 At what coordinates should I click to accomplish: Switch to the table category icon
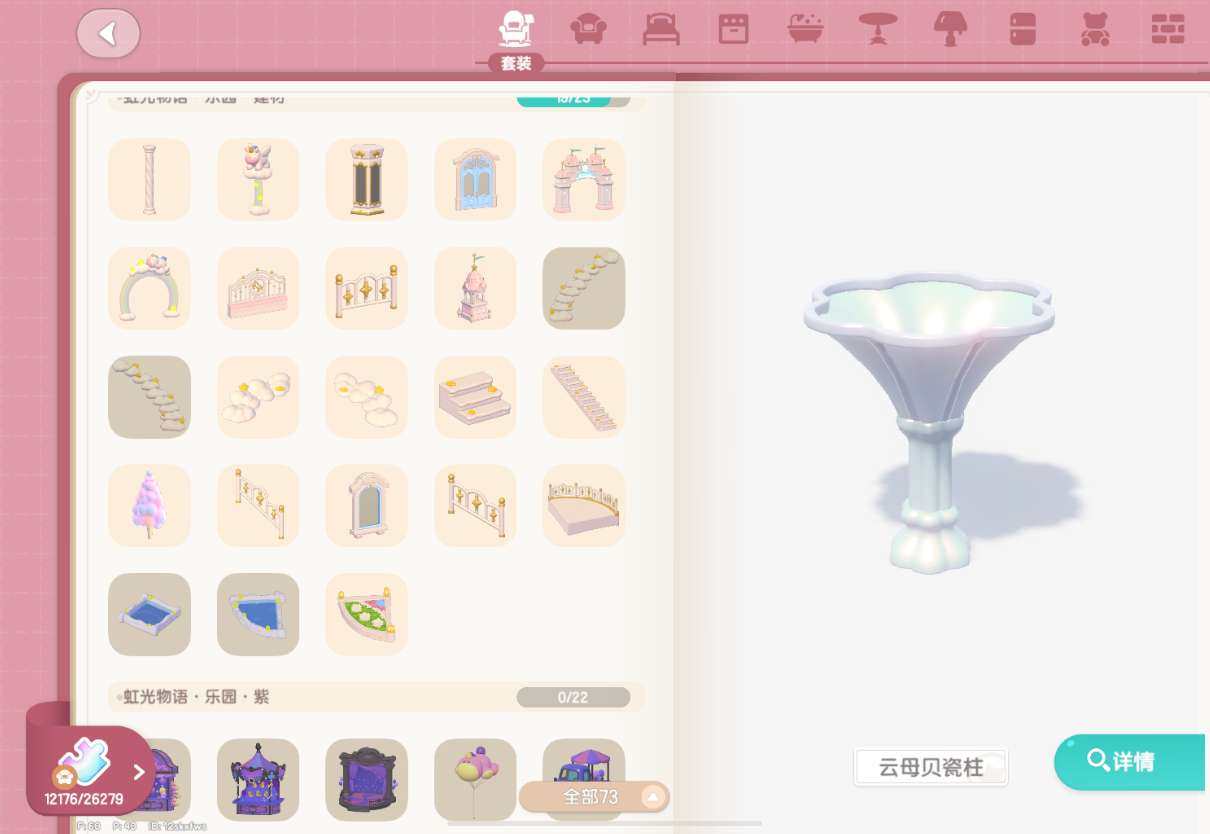pyautogui.click(x=878, y=29)
